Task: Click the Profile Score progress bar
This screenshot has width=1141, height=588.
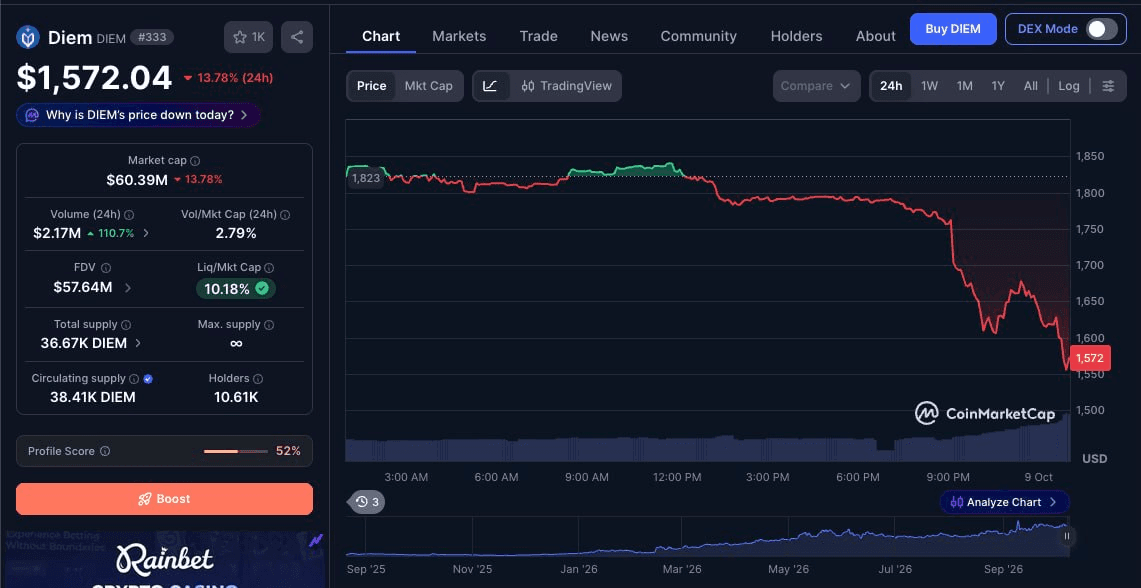Action: (236, 451)
